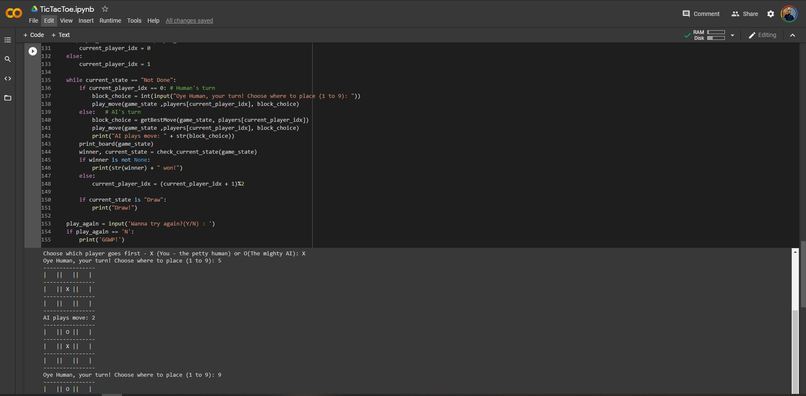This screenshot has height=396, width=806.
Task: Click the 'while current_state' code line
Action: pos(121,80)
